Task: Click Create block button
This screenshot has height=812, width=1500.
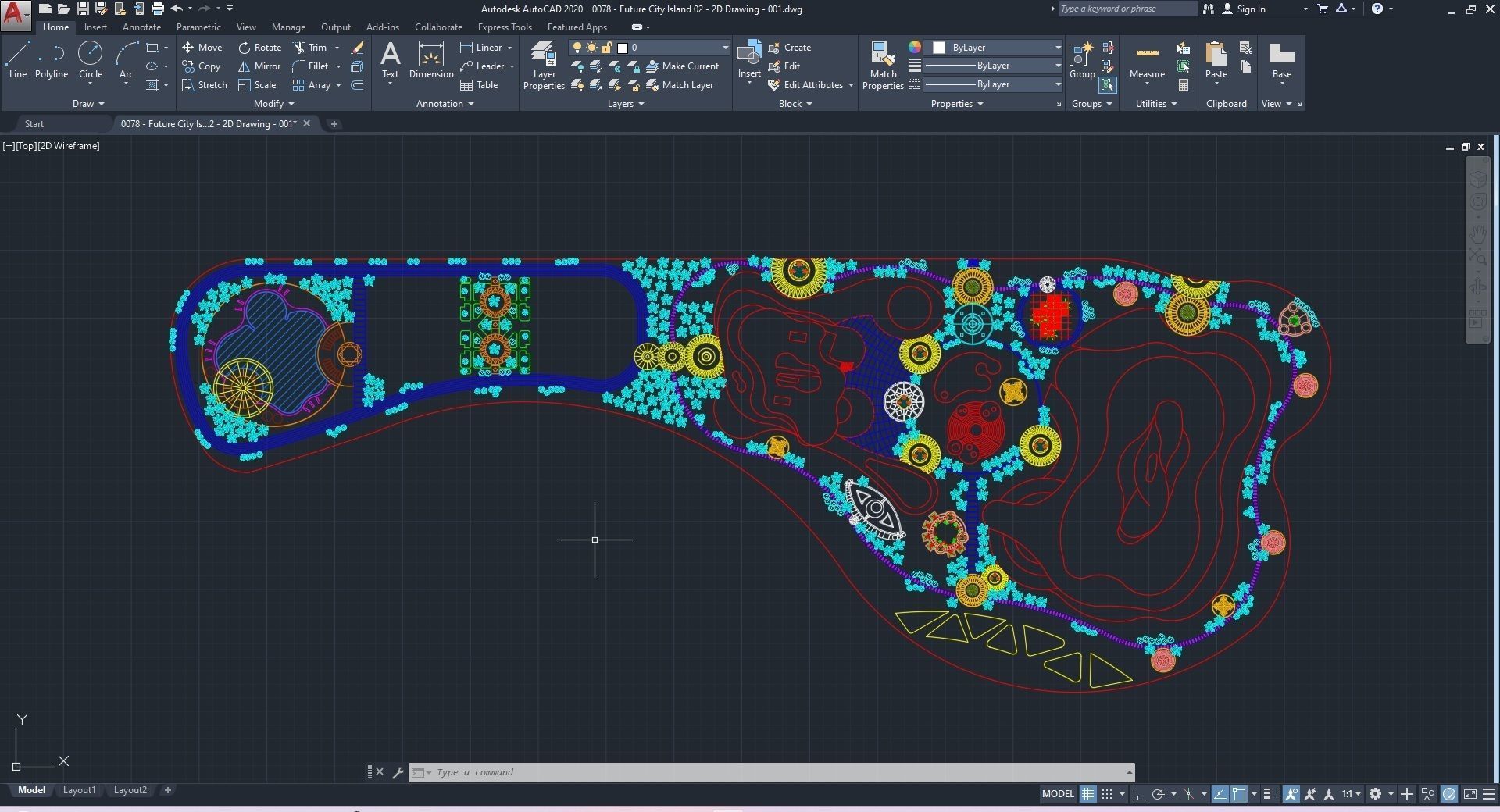Action: 790,48
